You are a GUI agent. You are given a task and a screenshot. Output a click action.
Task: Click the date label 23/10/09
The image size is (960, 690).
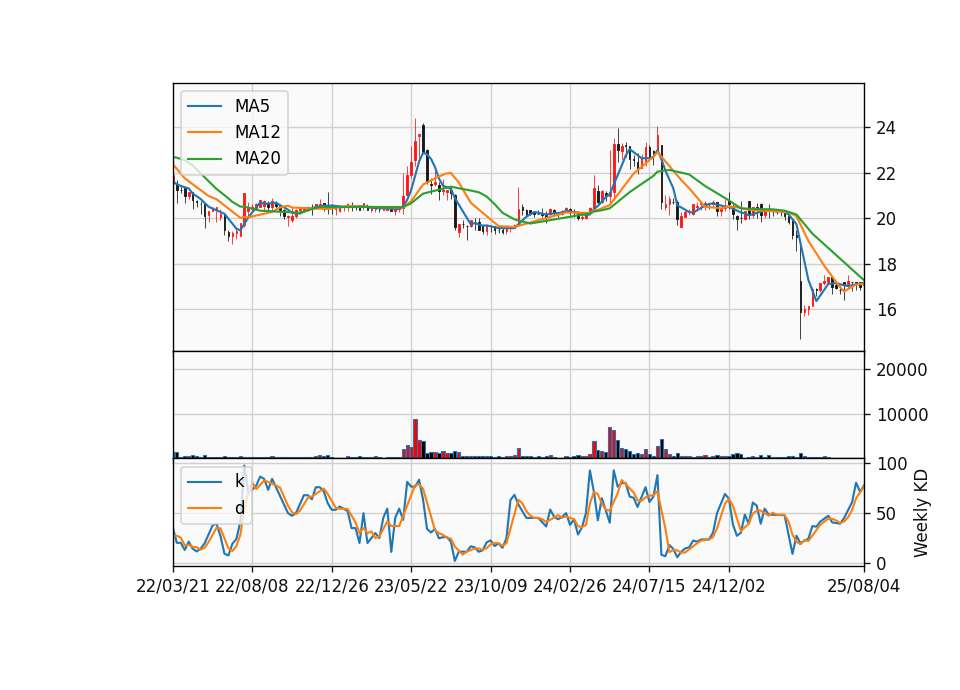point(490,586)
